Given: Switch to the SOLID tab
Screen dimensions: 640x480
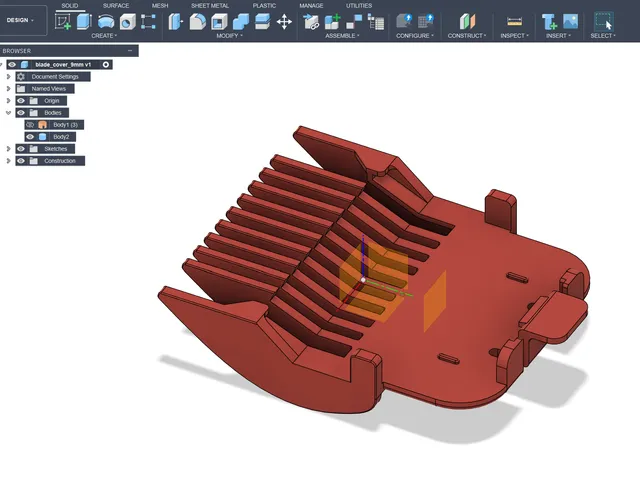Looking at the screenshot, I should pyautogui.click(x=70, y=6).
